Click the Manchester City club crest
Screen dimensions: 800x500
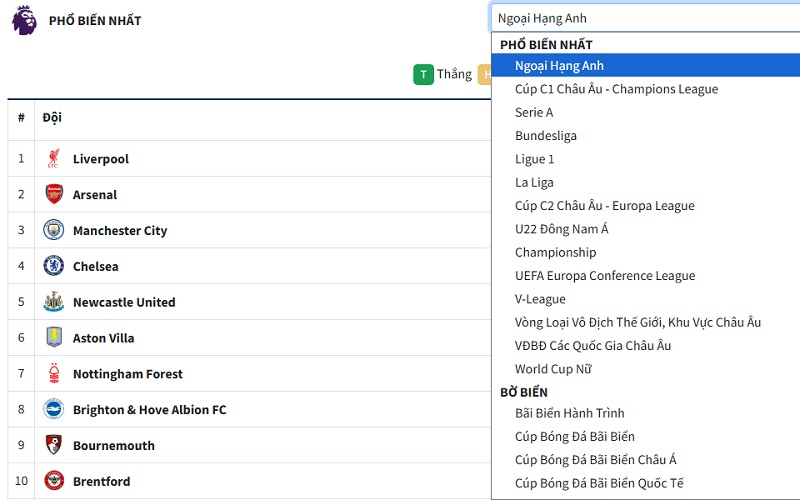tap(54, 230)
